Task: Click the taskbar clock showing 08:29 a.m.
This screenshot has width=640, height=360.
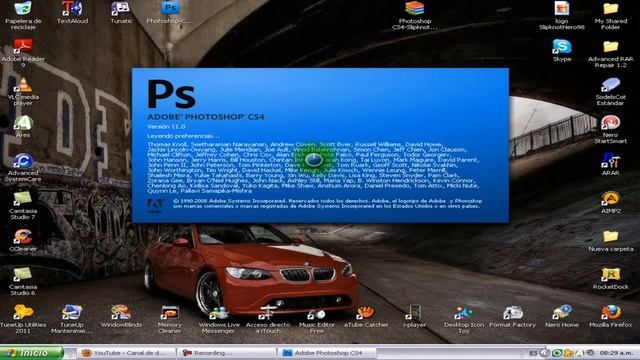Action: pos(616,353)
